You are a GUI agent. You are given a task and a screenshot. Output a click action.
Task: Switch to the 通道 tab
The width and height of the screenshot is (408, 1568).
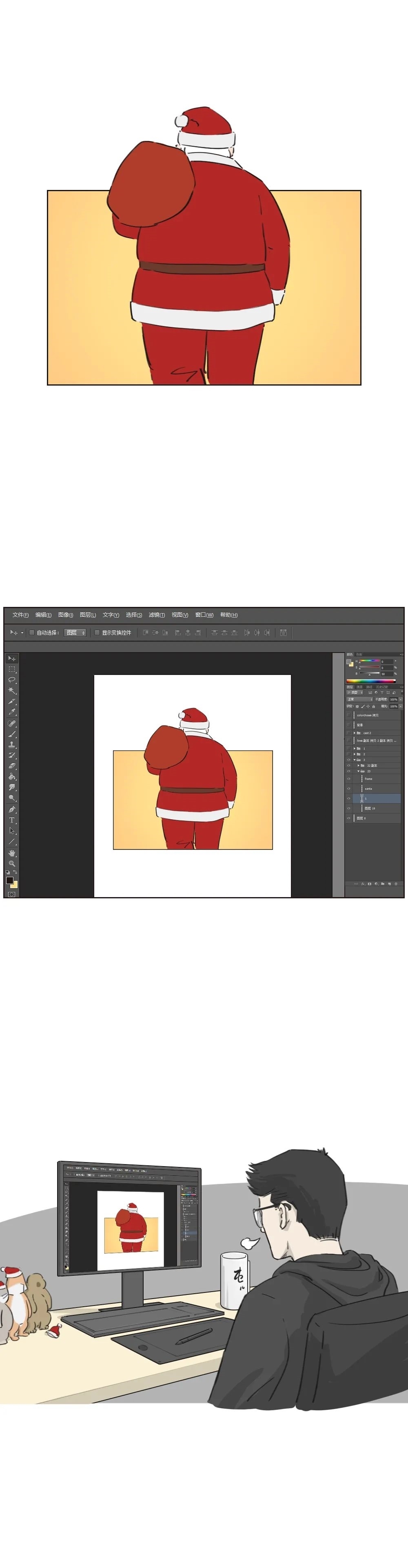pos(360,687)
